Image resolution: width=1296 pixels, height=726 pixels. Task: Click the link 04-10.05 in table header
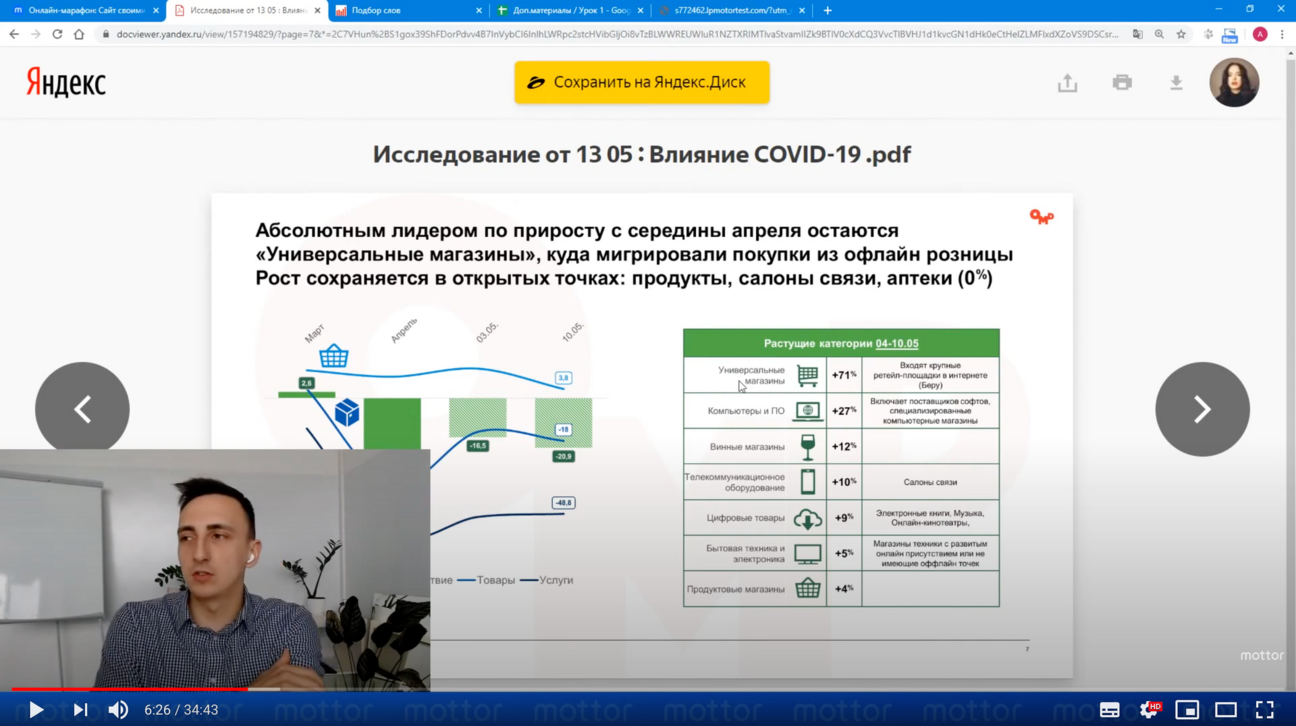coord(897,343)
